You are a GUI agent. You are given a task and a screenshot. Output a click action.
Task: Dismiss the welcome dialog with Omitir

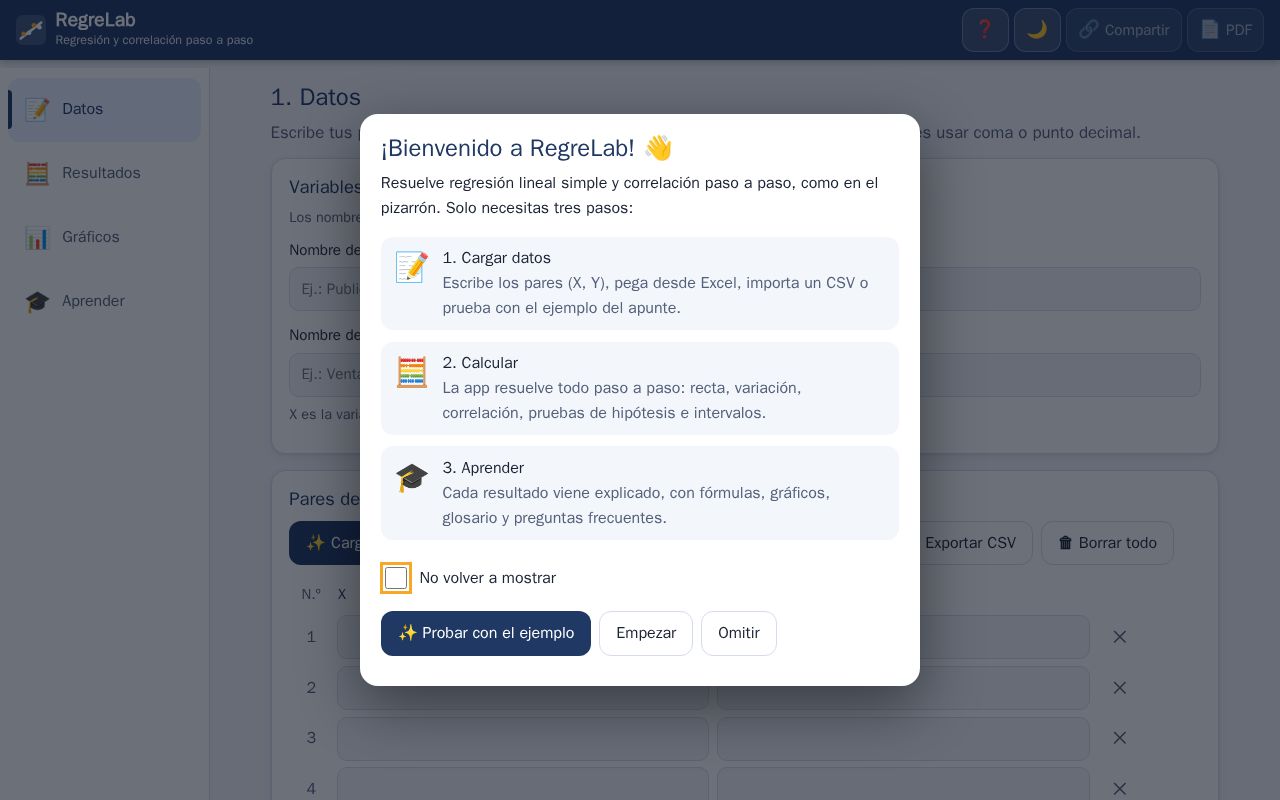click(x=739, y=633)
